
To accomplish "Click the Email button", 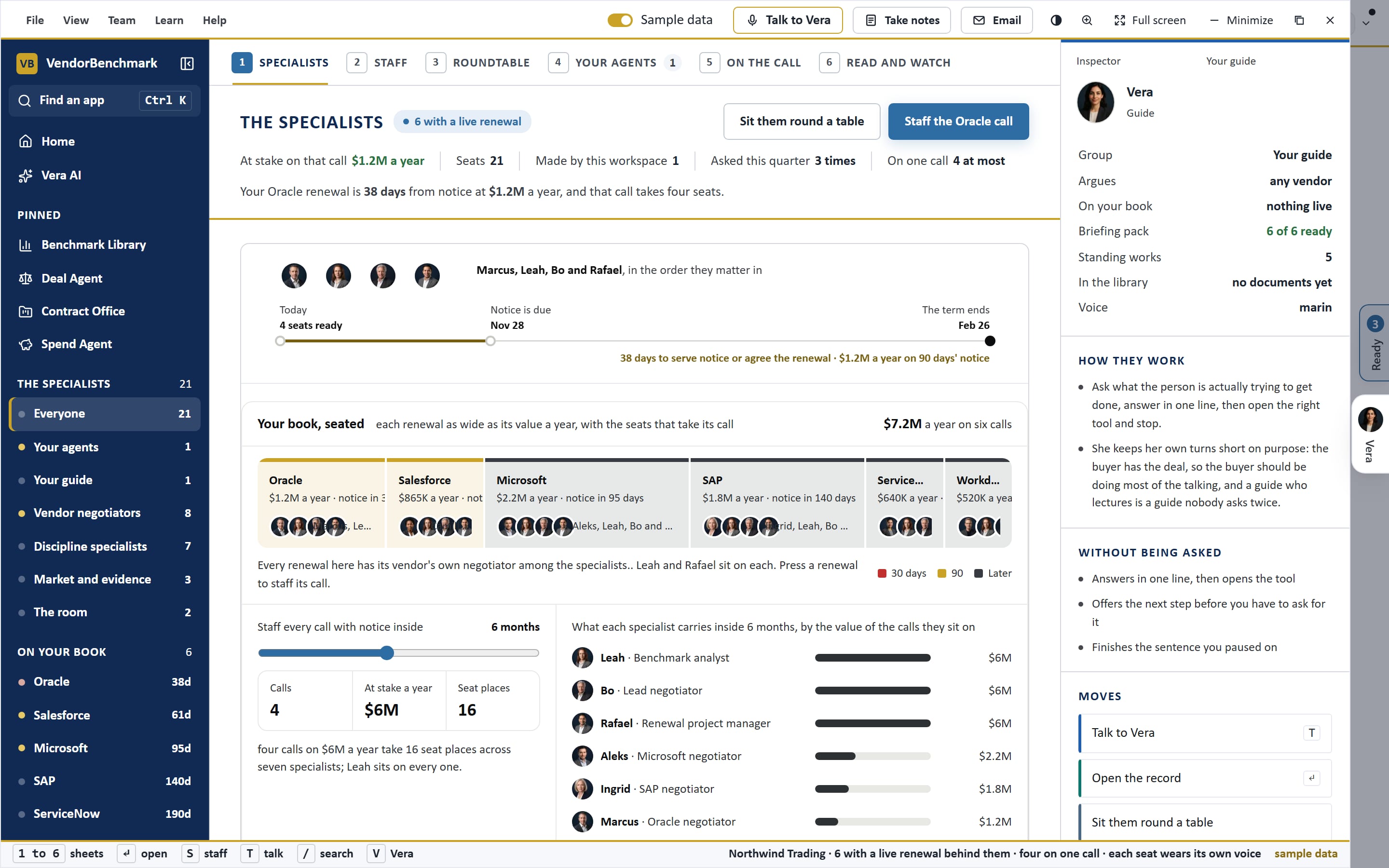I will (x=997, y=20).
